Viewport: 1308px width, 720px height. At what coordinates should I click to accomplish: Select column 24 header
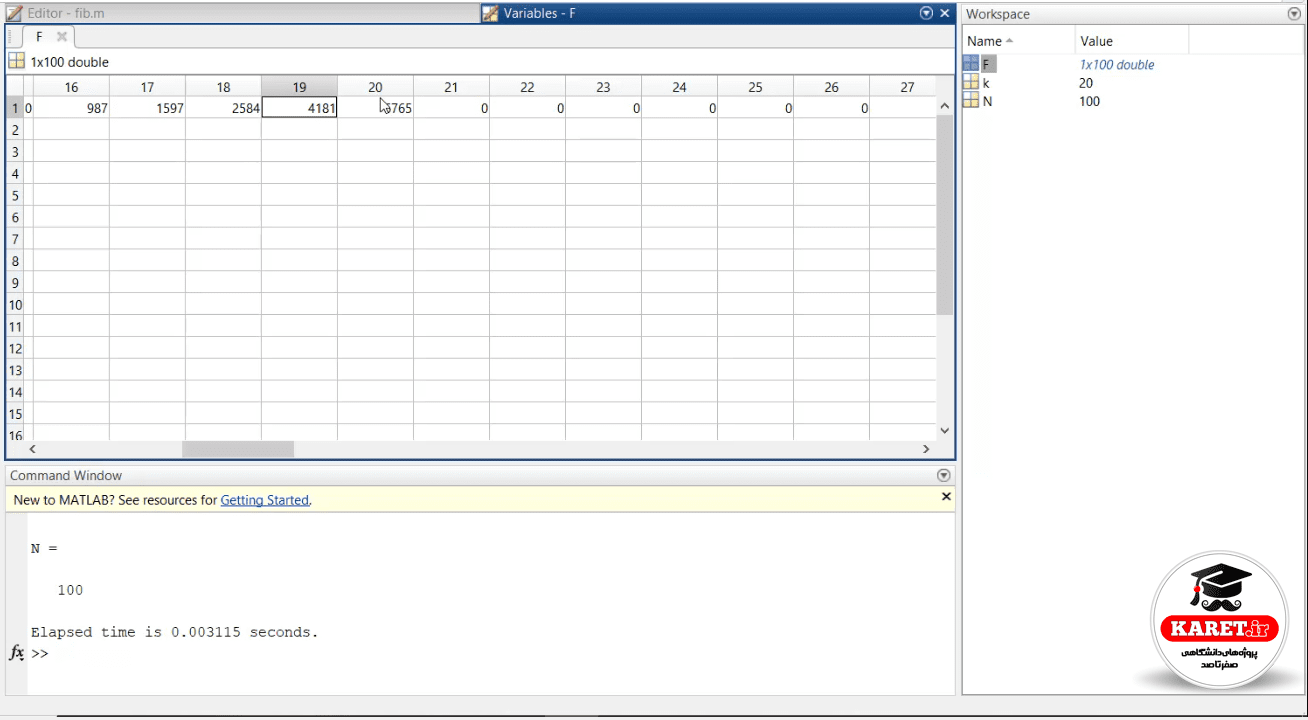pos(679,87)
